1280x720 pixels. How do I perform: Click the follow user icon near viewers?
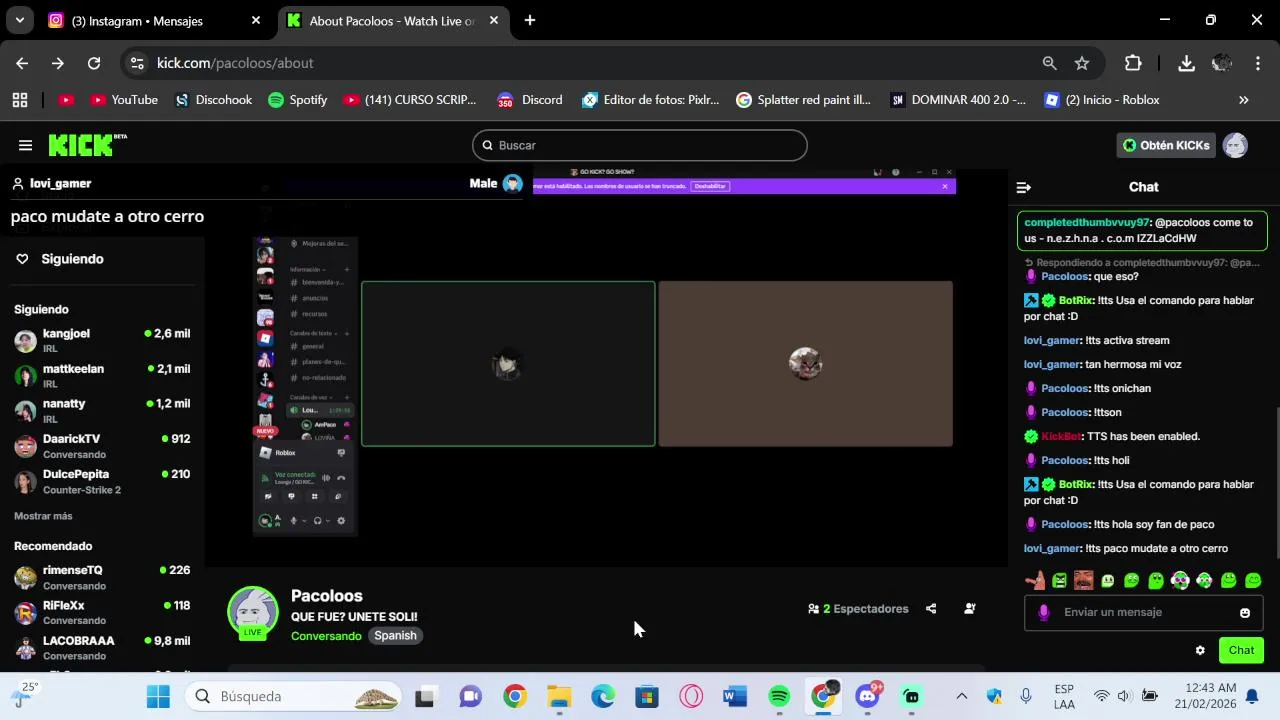click(969, 608)
